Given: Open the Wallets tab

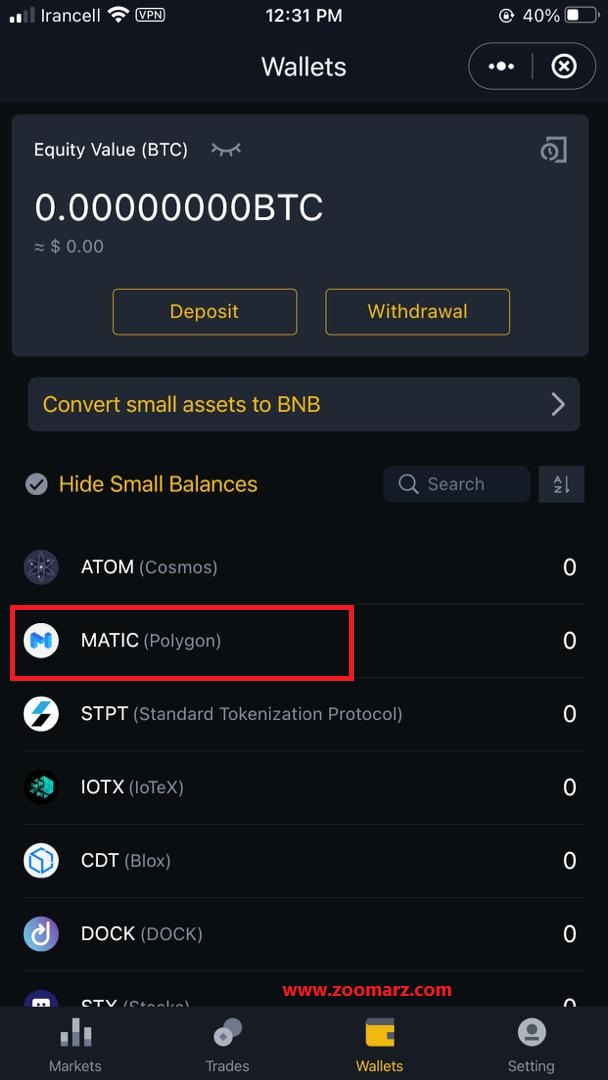Looking at the screenshot, I should (x=379, y=1045).
